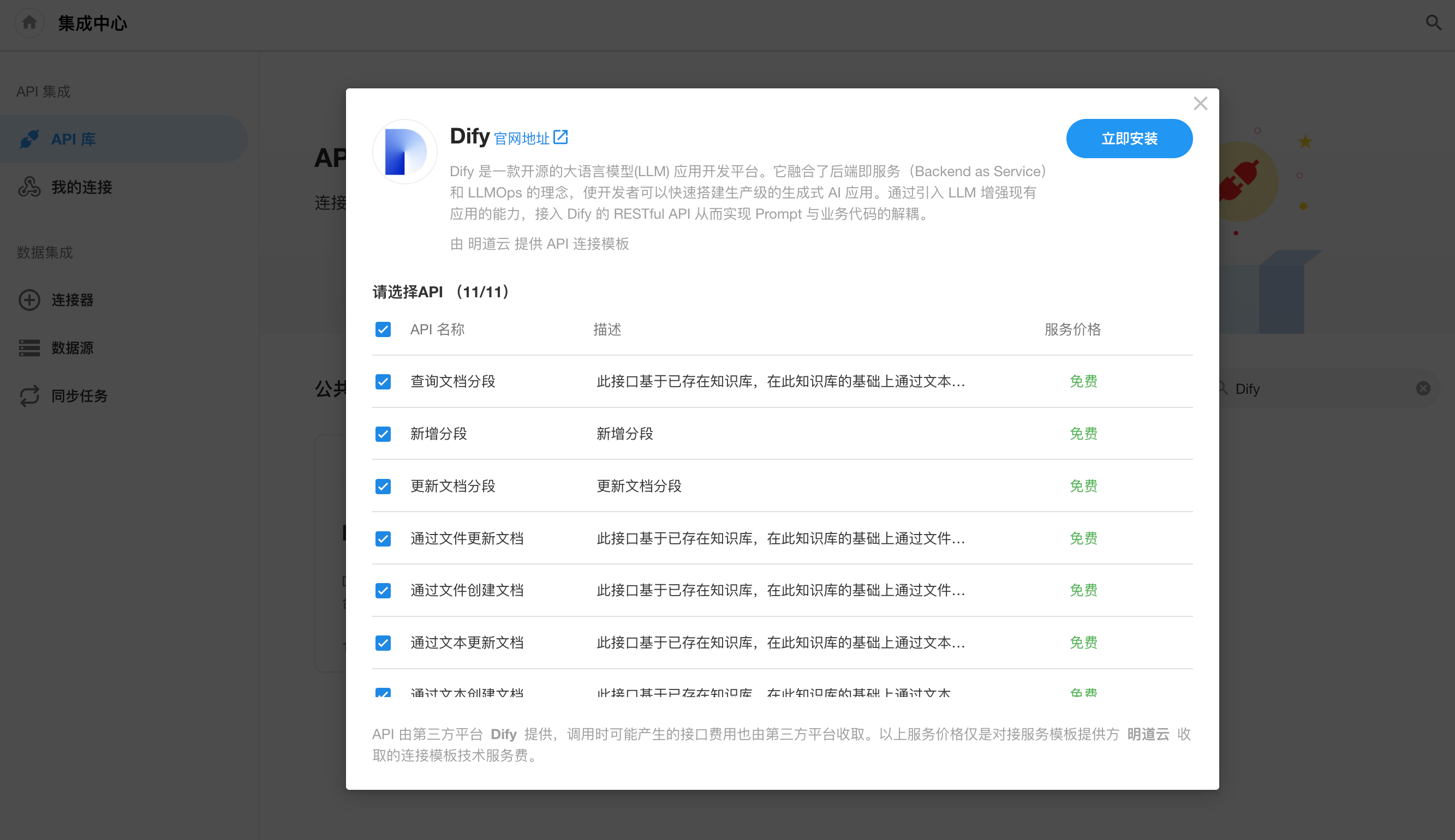
Task: Click the 数据源 stack icon
Action: [29, 348]
